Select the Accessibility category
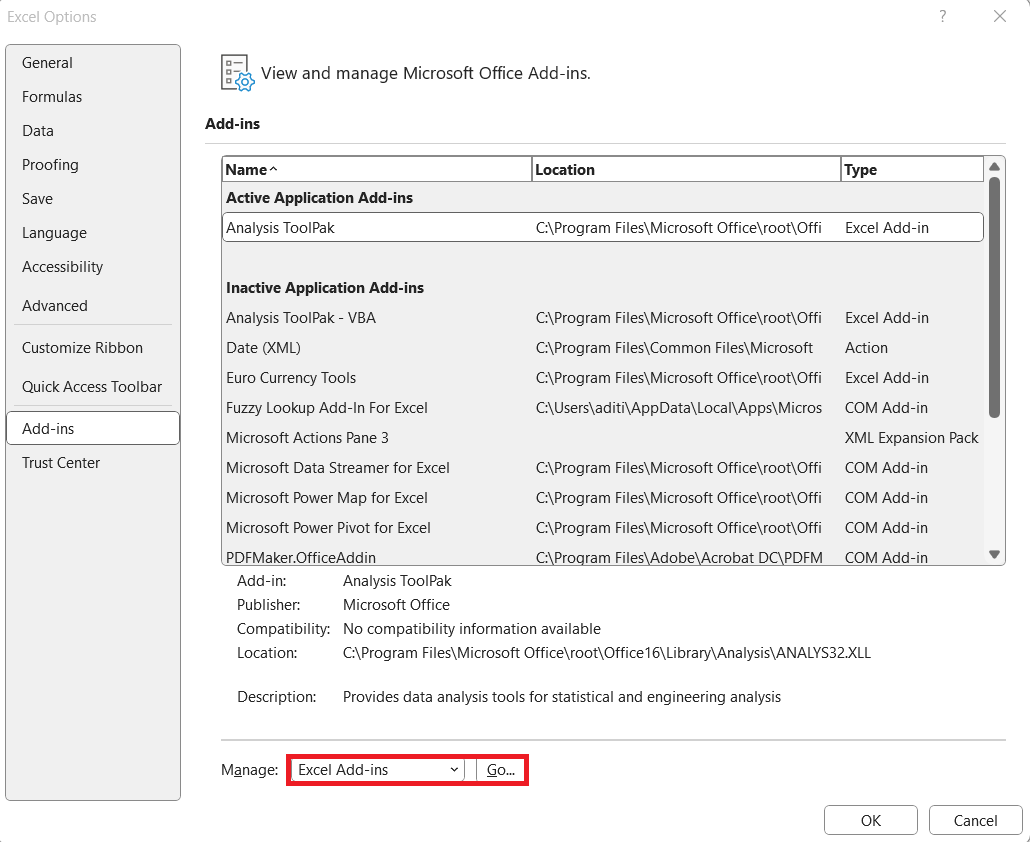Viewport: 1030px width, 842px height. [x=93, y=267]
